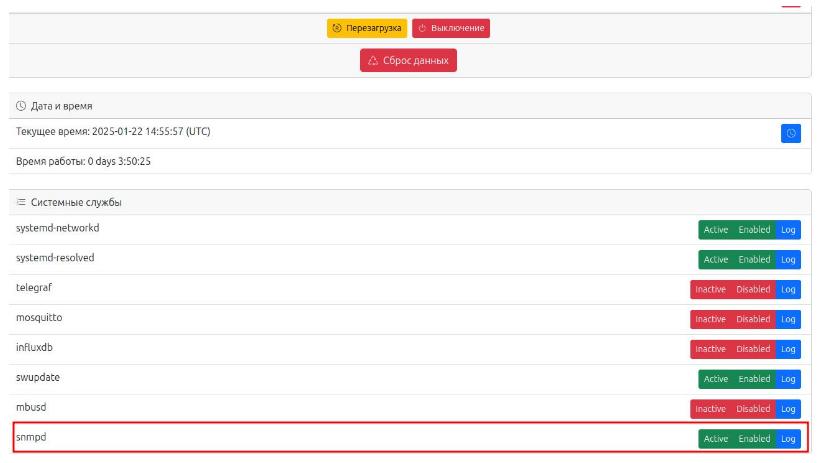Open snmpd service Log
Image resolution: width=823 pixels, height=463 pixels.
click(x=789, y=439)
